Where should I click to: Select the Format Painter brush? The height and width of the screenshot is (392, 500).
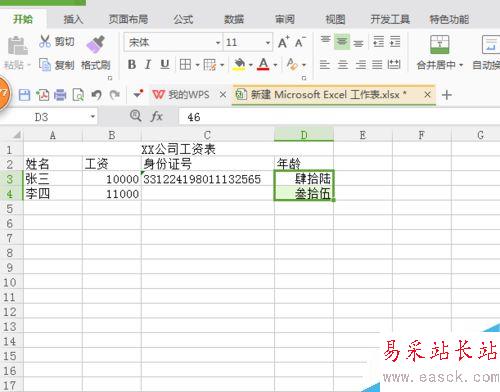(x=95, y=44)
